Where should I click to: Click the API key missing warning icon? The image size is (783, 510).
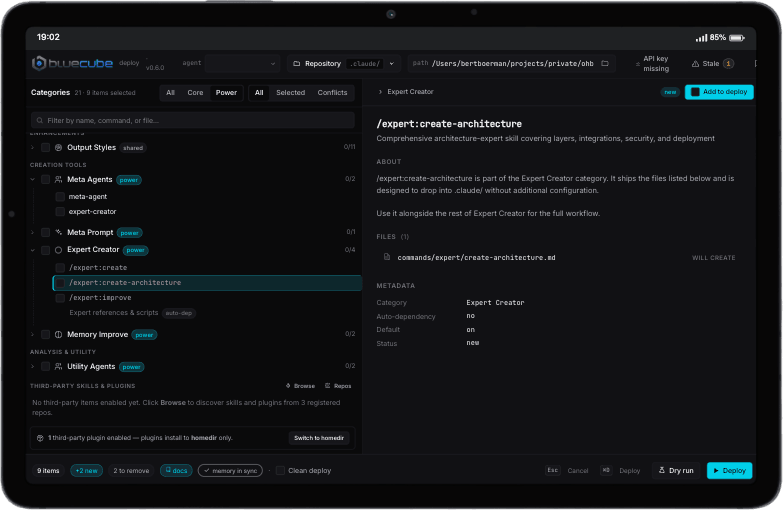tap(638, 64)
